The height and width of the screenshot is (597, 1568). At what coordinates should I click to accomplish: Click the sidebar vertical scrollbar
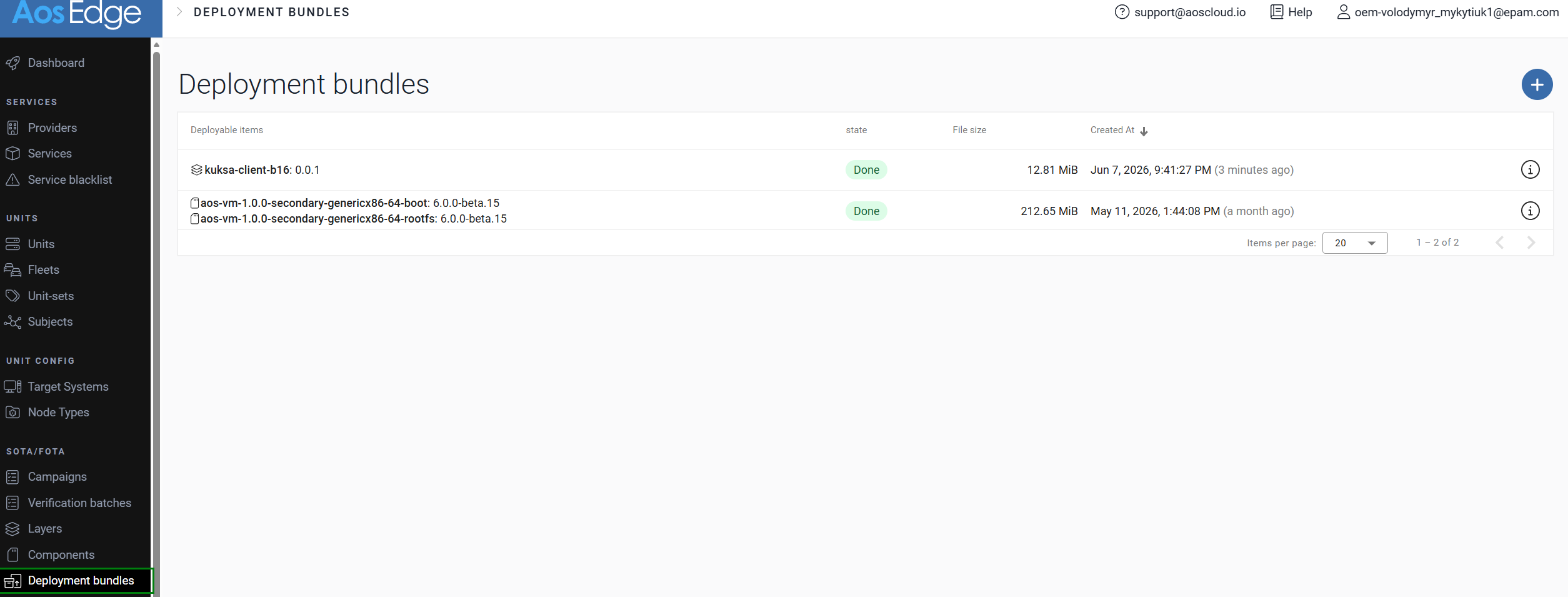tap(156, 324)
